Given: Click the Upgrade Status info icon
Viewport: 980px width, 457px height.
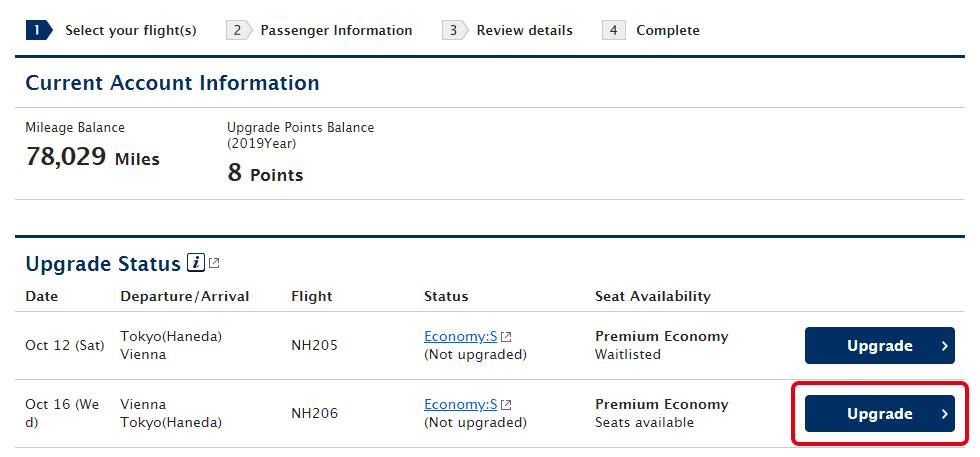Looking at the screenshot, I should pos(196,264).
